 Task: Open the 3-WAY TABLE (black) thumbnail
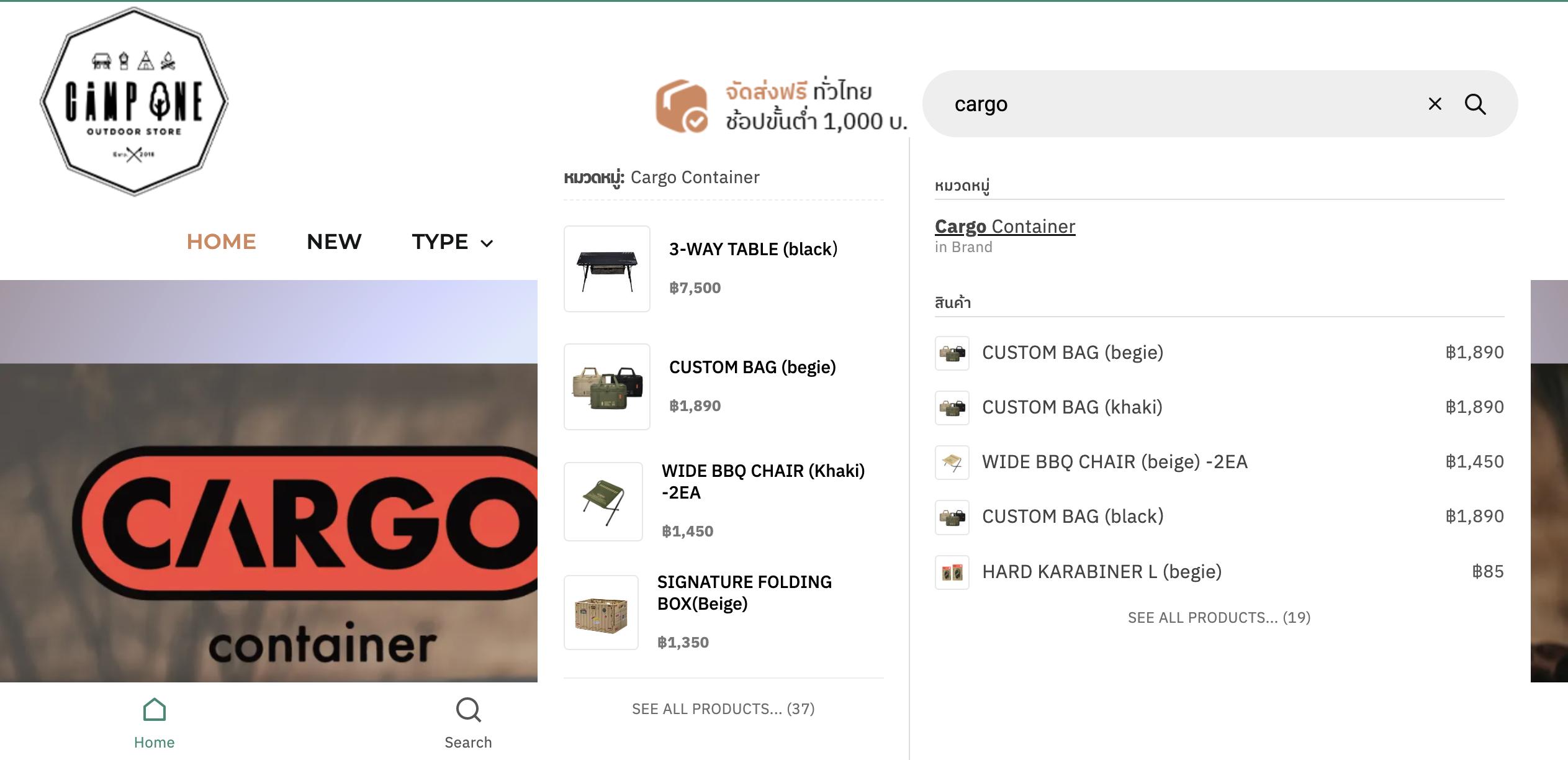click(x=606, y=269)
